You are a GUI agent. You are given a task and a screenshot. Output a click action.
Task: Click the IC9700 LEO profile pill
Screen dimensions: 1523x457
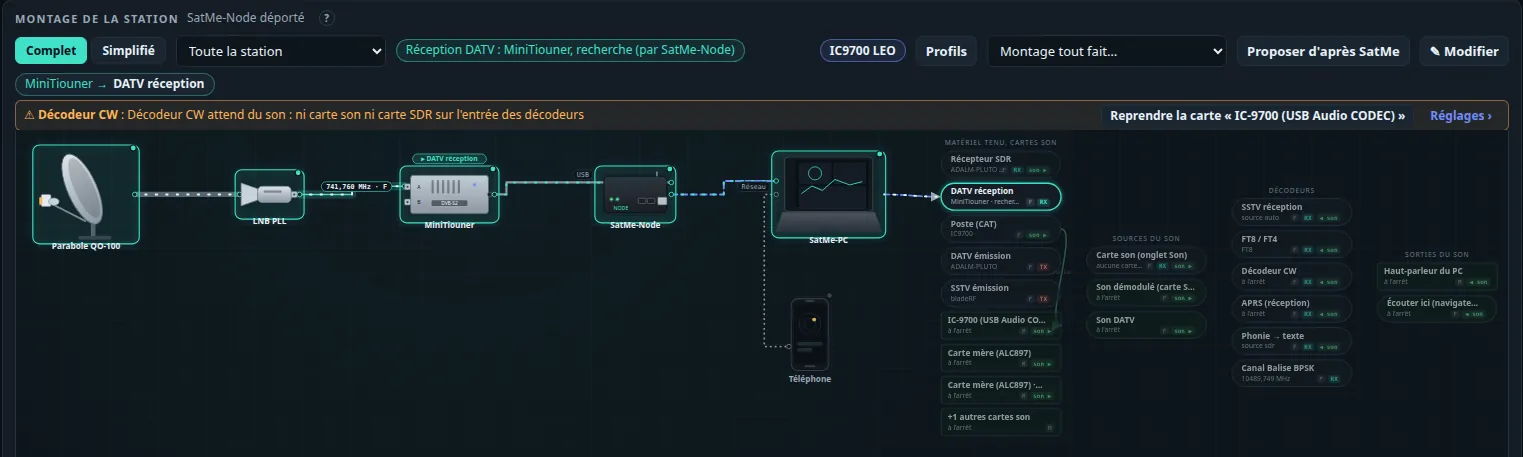(863, 51)
